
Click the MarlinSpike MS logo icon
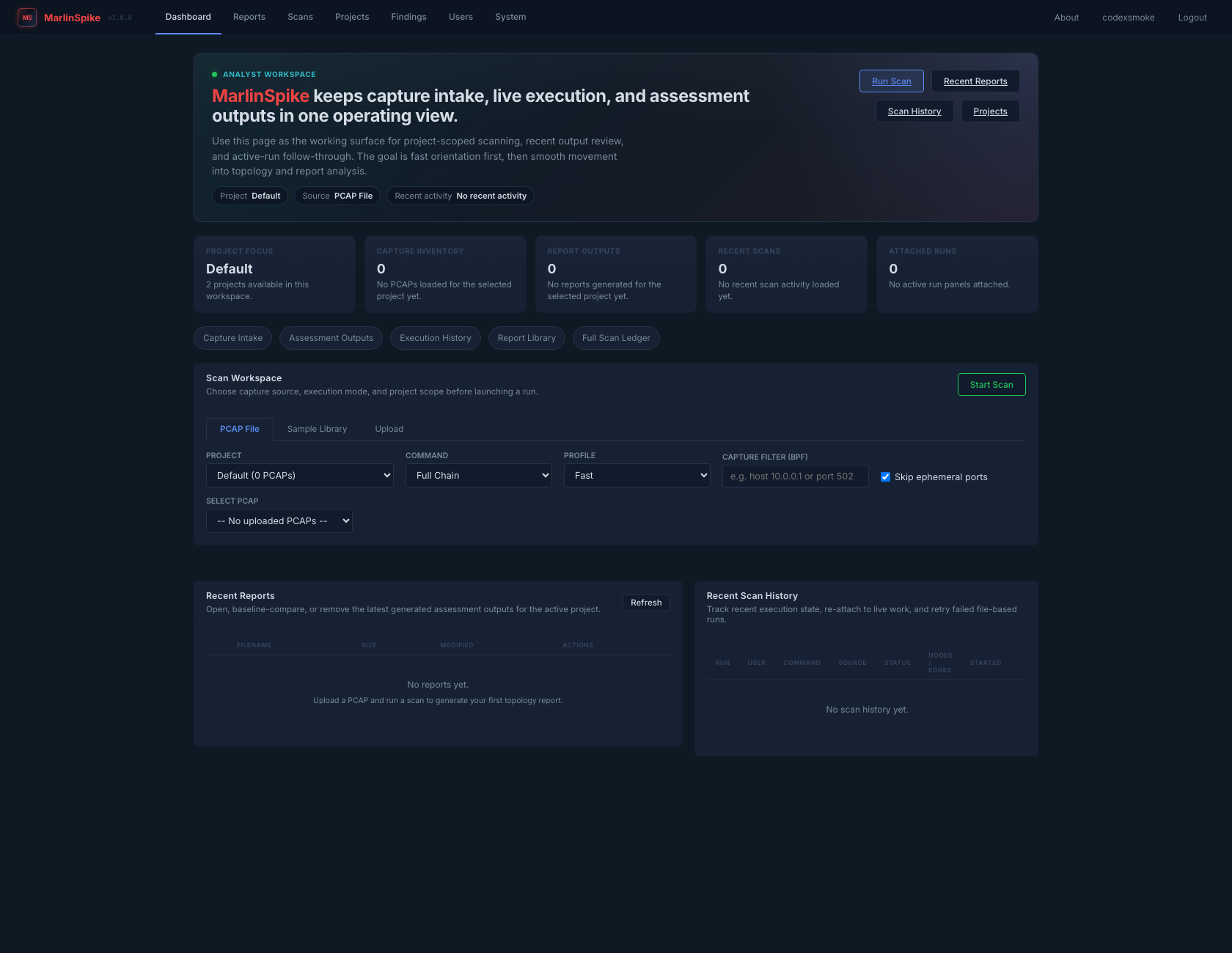27,17
